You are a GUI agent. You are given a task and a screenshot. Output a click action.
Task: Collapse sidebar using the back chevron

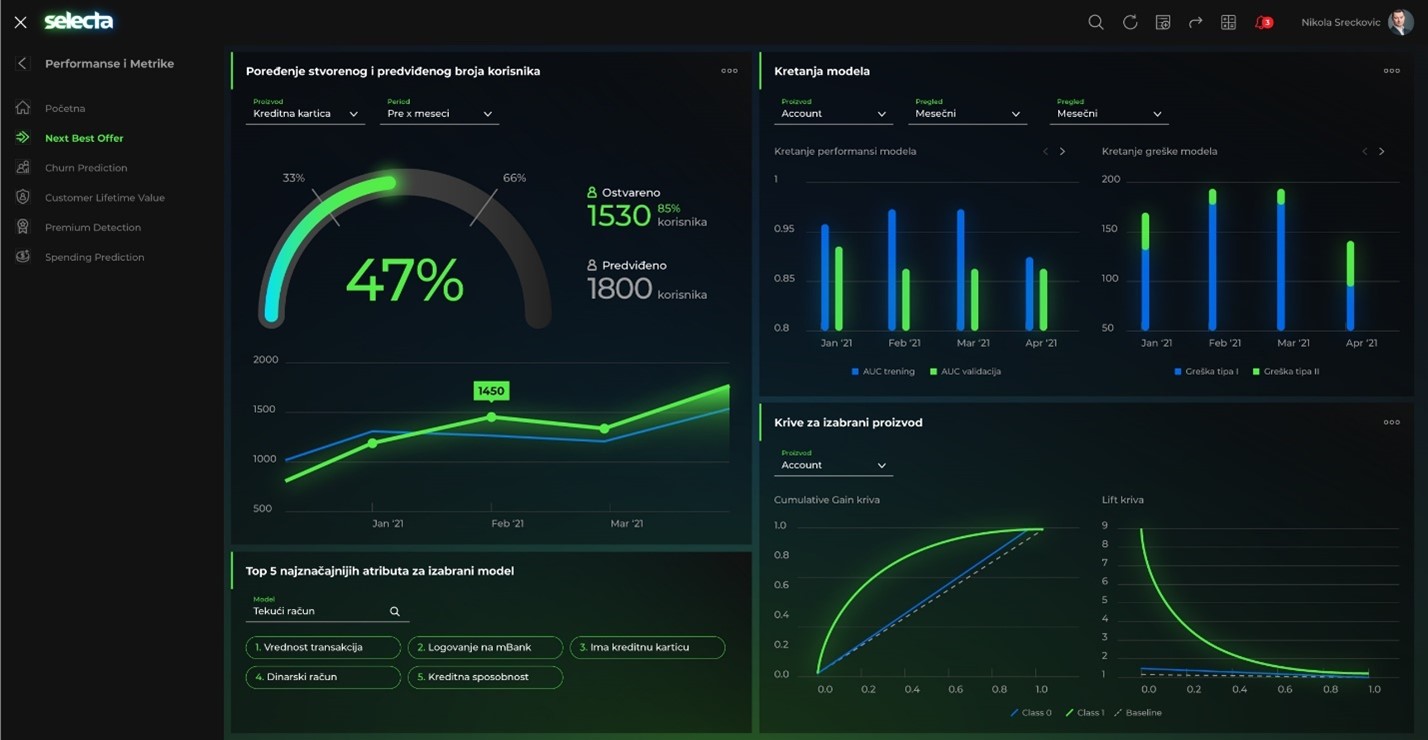click(22, 63)
